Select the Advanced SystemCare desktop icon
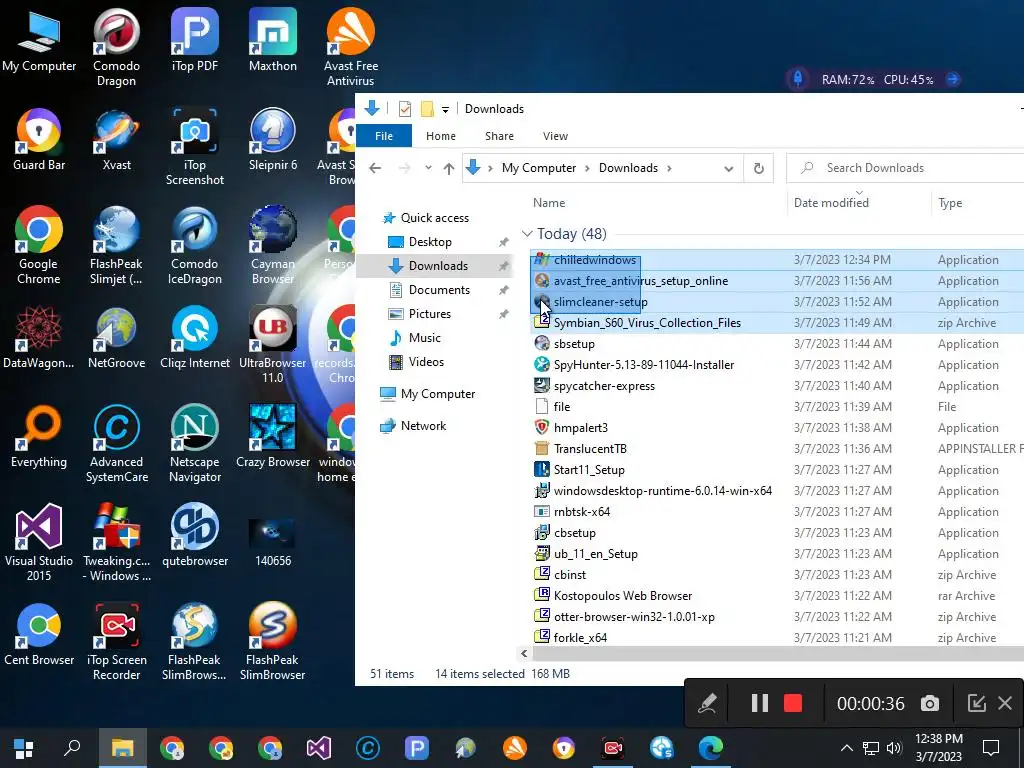Screen dimensions: 1024x768 click(116, 443)
